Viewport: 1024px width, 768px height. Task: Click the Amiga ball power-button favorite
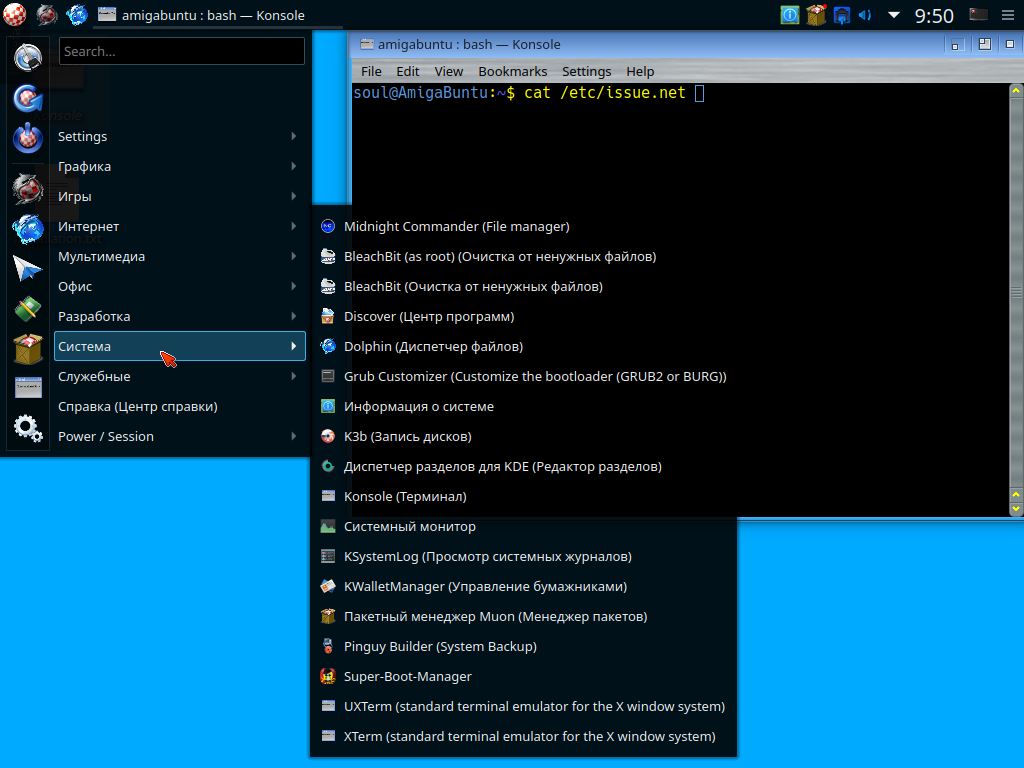[27, 138]
